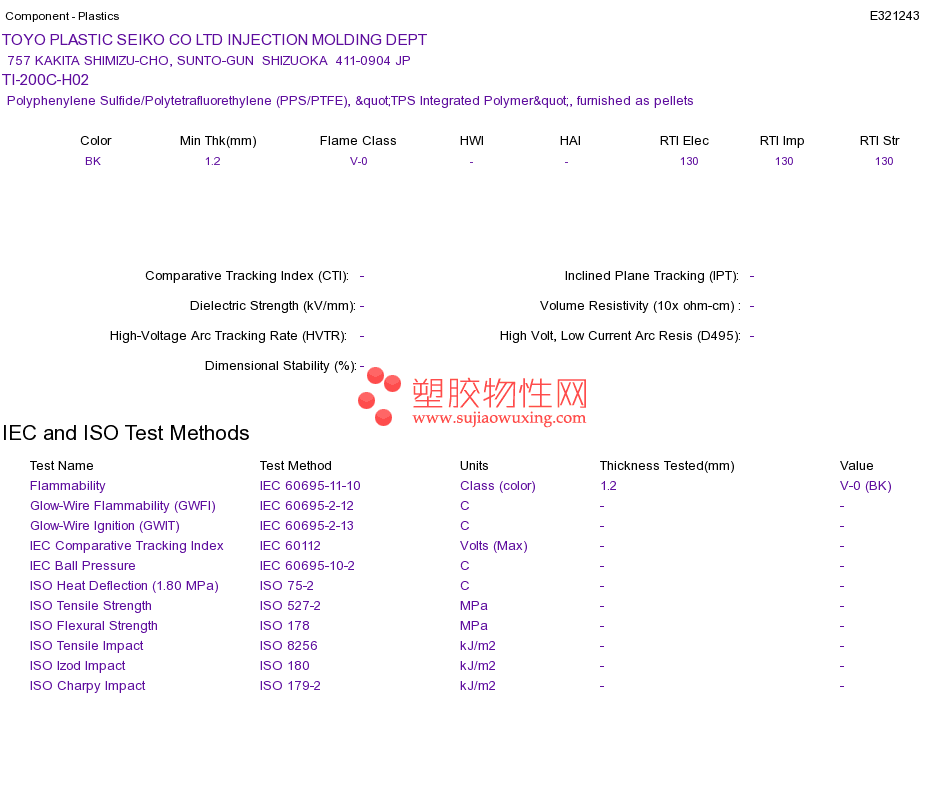Click the BK color value
The image size is (950, 800).
[93, 161]
